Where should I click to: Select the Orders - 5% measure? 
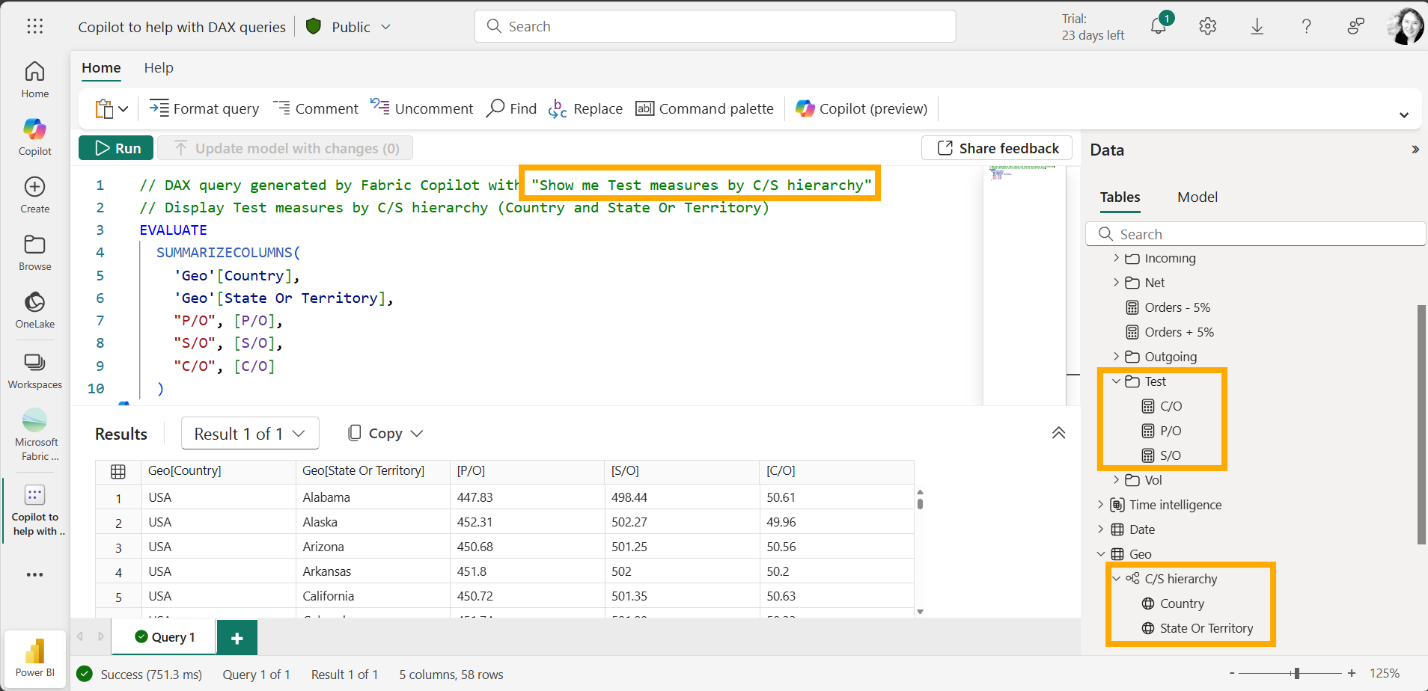[x=1178, y=307]
